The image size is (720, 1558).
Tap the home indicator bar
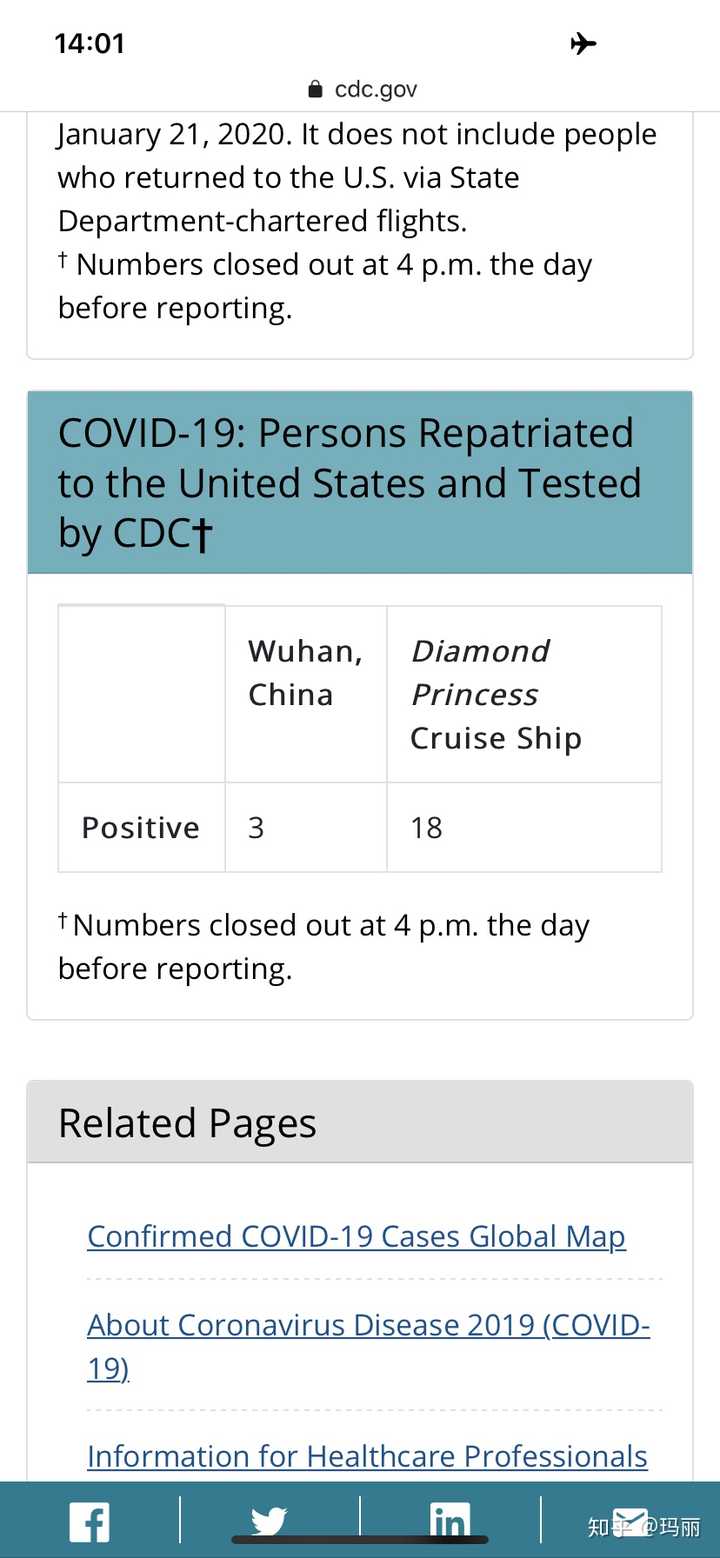pyautogui.click(x=360, y=1540)
